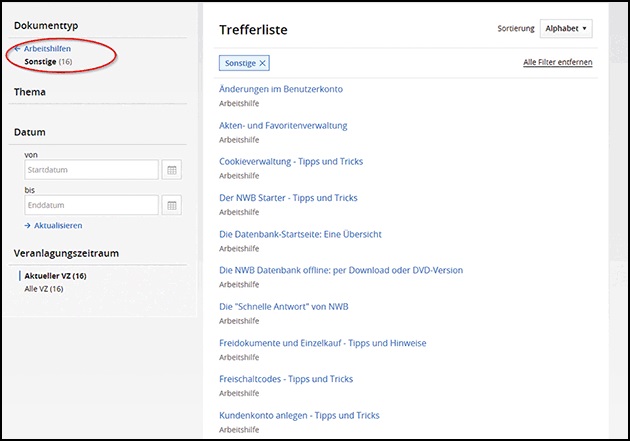Open Akten- und Favoritenverwaltung result
This screenshot has width=630, height=441.
point(283,125)
